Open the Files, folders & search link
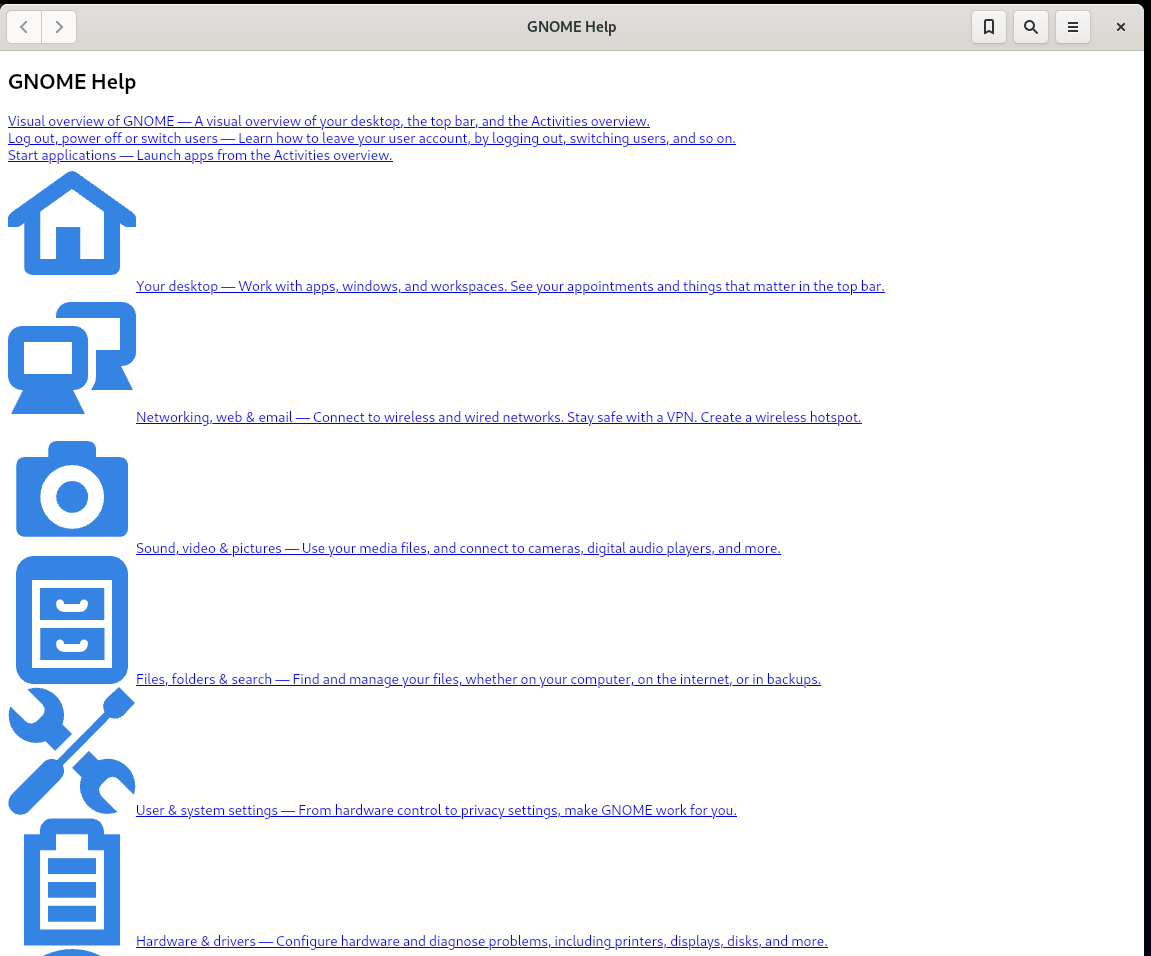Viewport: 1151px width, 956px height. [x=478, y=679]
